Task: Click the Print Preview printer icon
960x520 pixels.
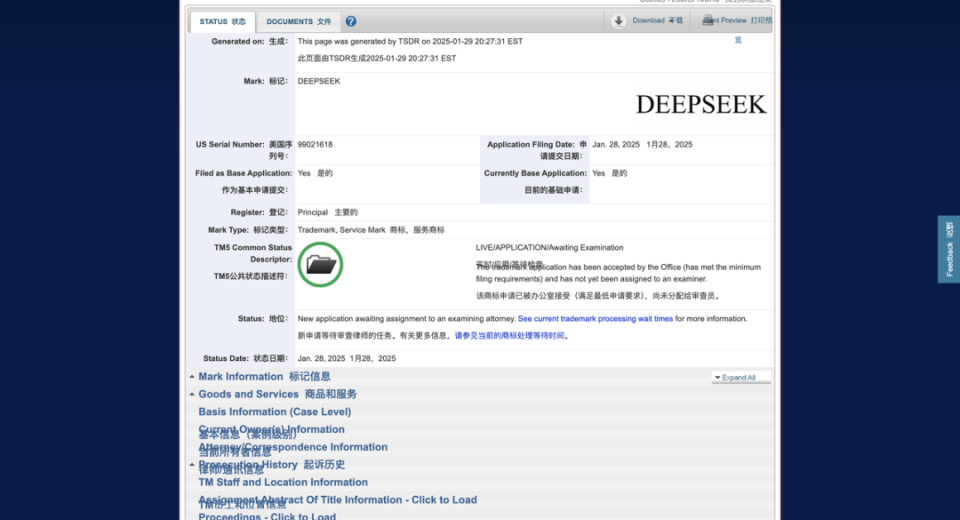Action: (708, 20)
